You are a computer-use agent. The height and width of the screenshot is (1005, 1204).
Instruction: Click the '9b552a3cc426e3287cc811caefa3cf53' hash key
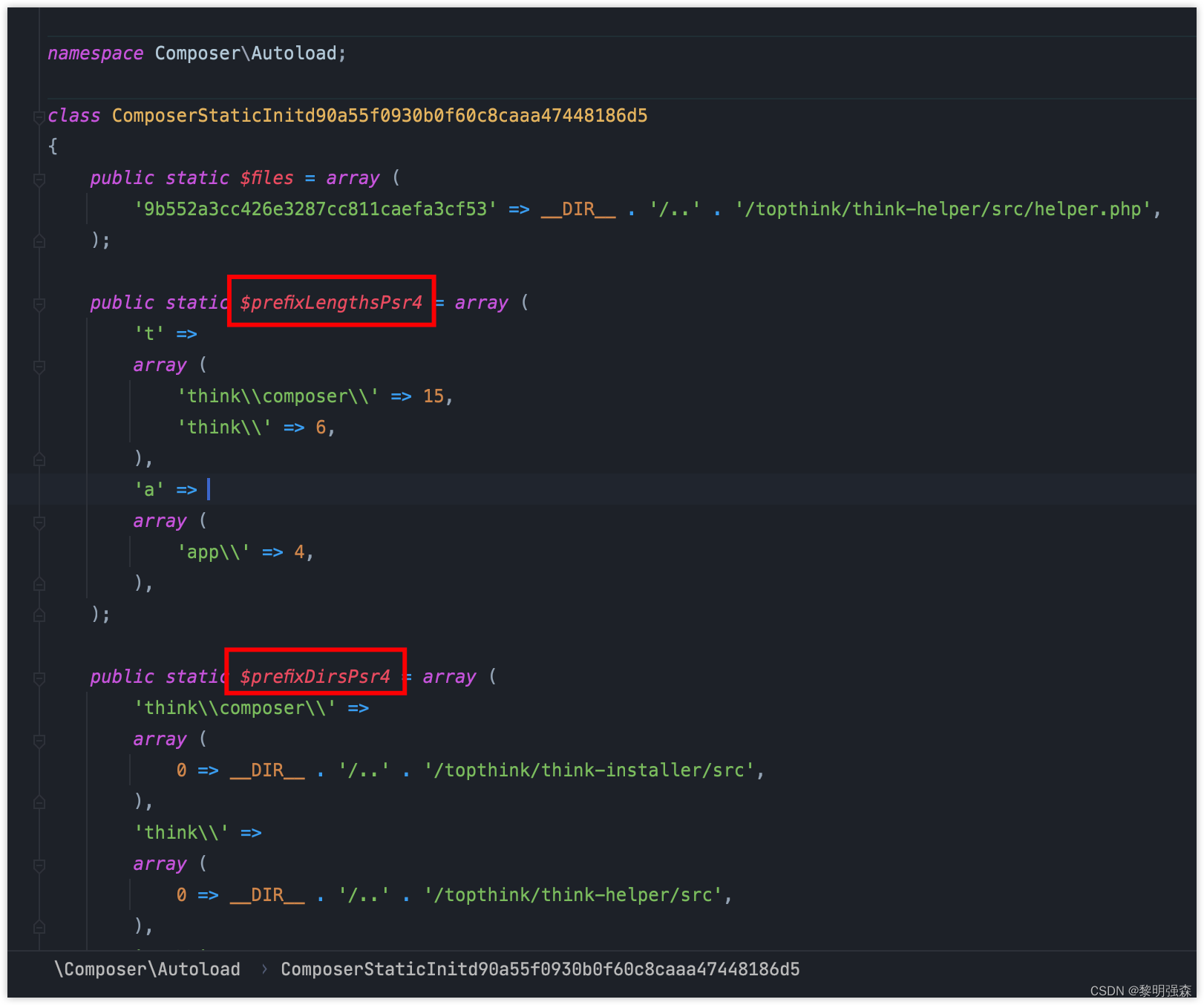click(315, 209)
